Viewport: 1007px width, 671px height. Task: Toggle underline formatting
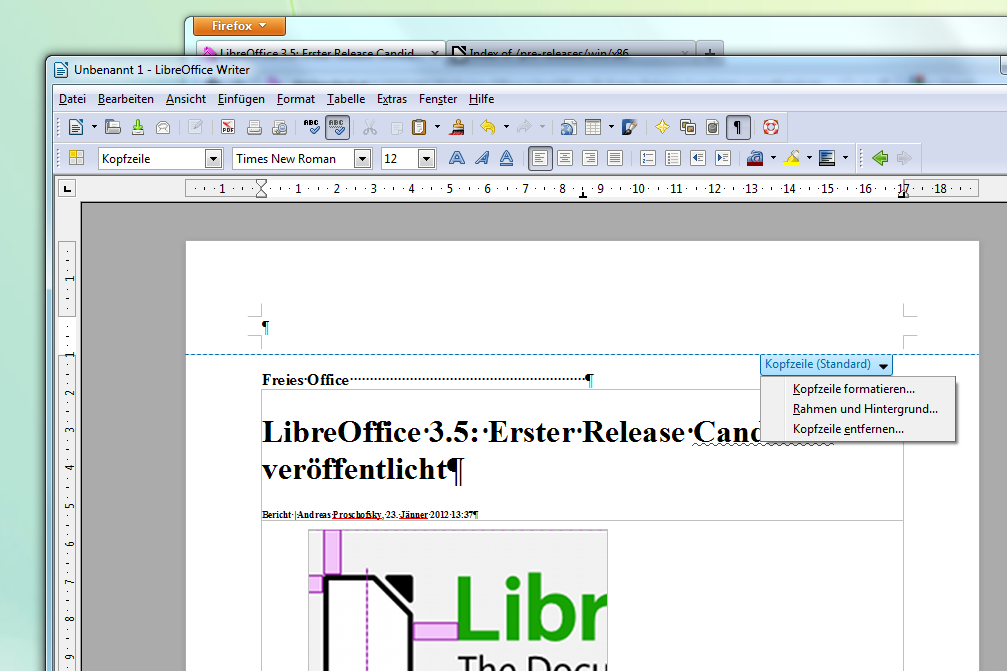(x=507, y=158)
